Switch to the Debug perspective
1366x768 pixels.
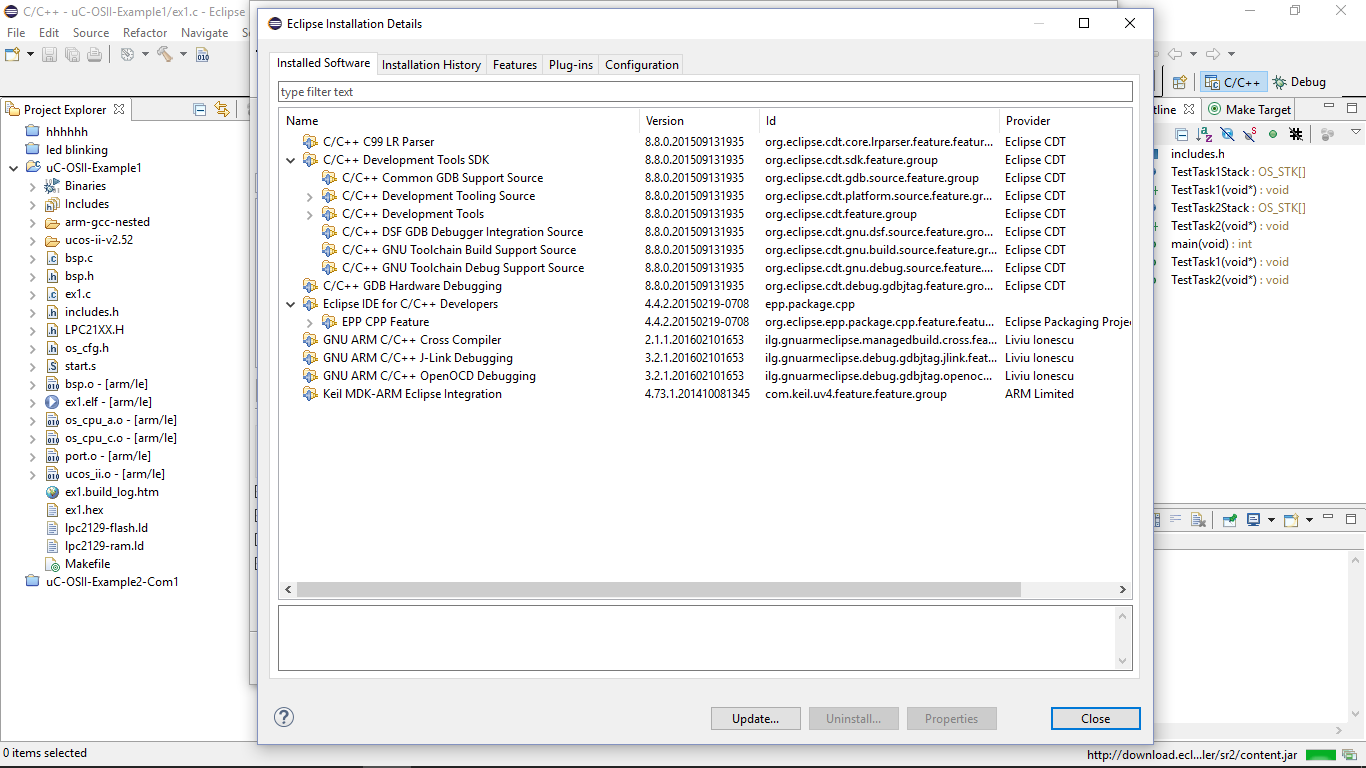(1299, 82)
